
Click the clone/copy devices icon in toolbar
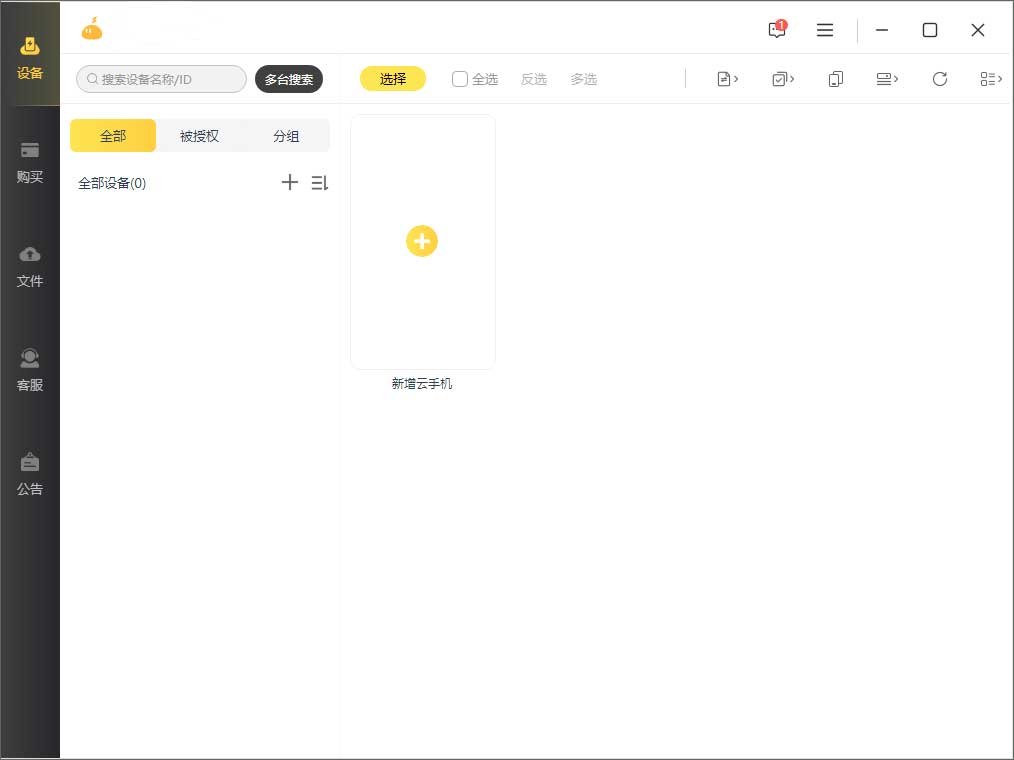tap(836, 78)
